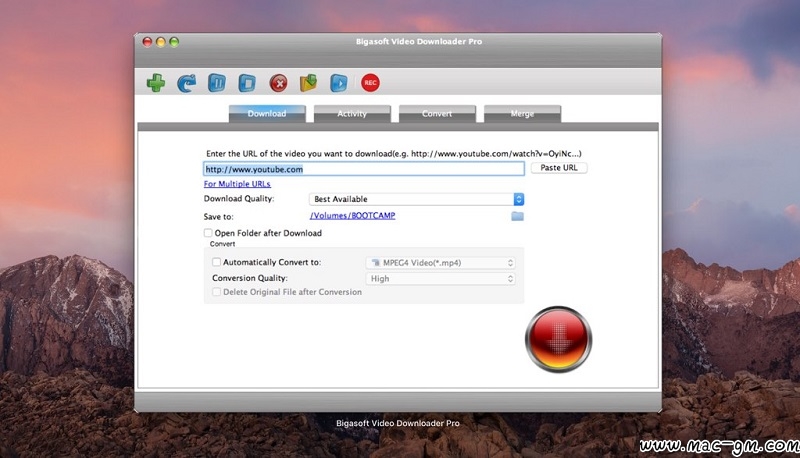Enable Open Folder after Download checkbox
The width and height of the screenshot is (800, 458).
tap(208, 233)
